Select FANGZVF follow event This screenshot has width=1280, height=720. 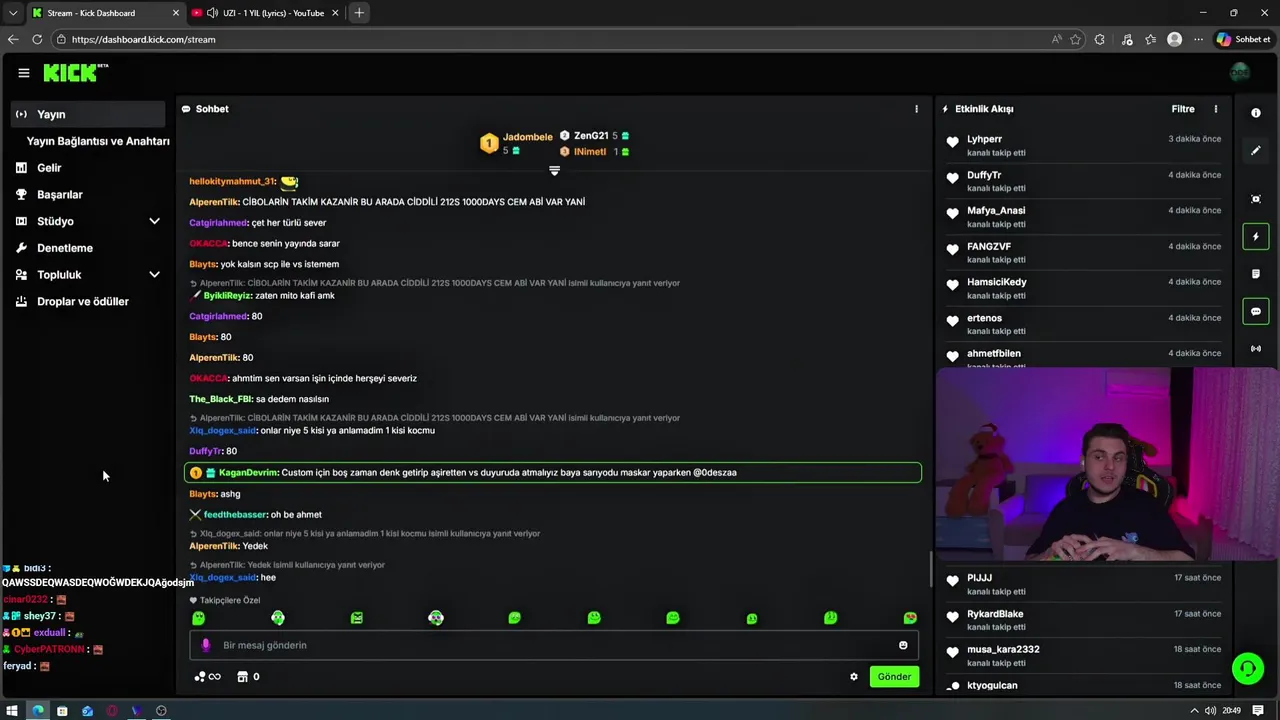point(1086,252)
